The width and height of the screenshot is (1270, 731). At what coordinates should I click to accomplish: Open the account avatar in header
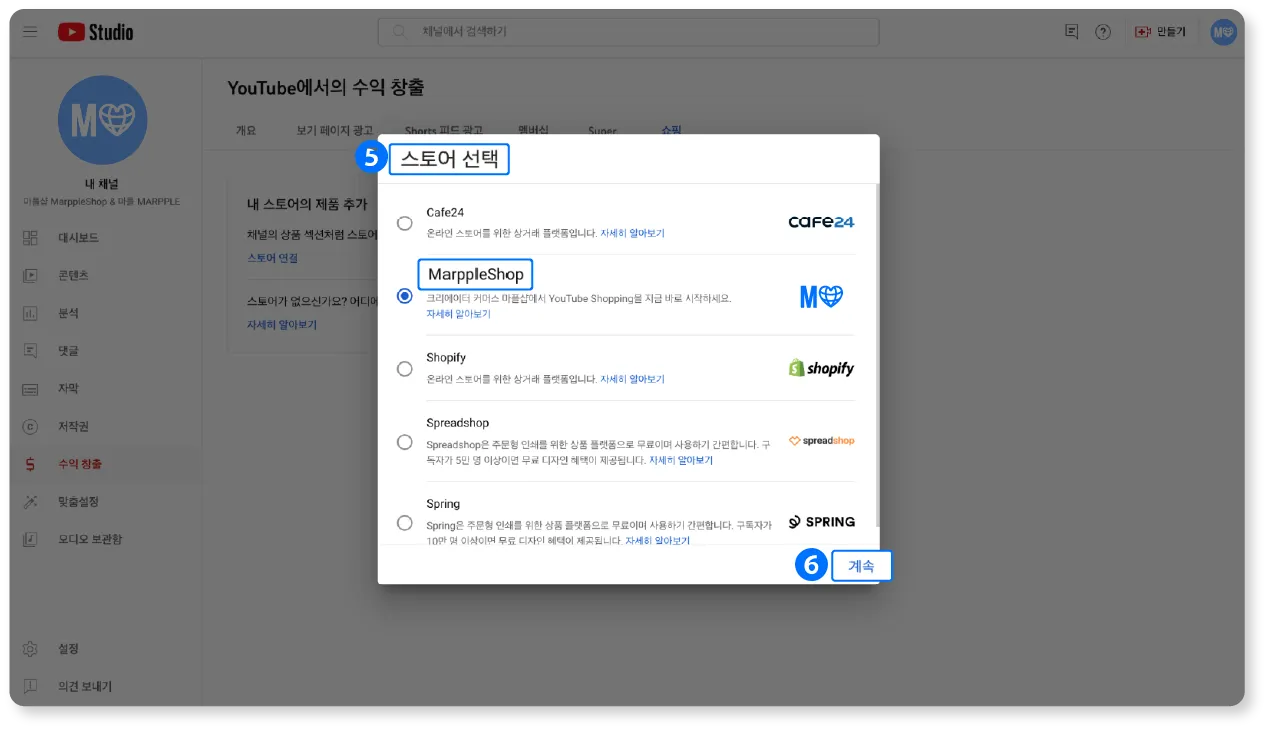1224,32
